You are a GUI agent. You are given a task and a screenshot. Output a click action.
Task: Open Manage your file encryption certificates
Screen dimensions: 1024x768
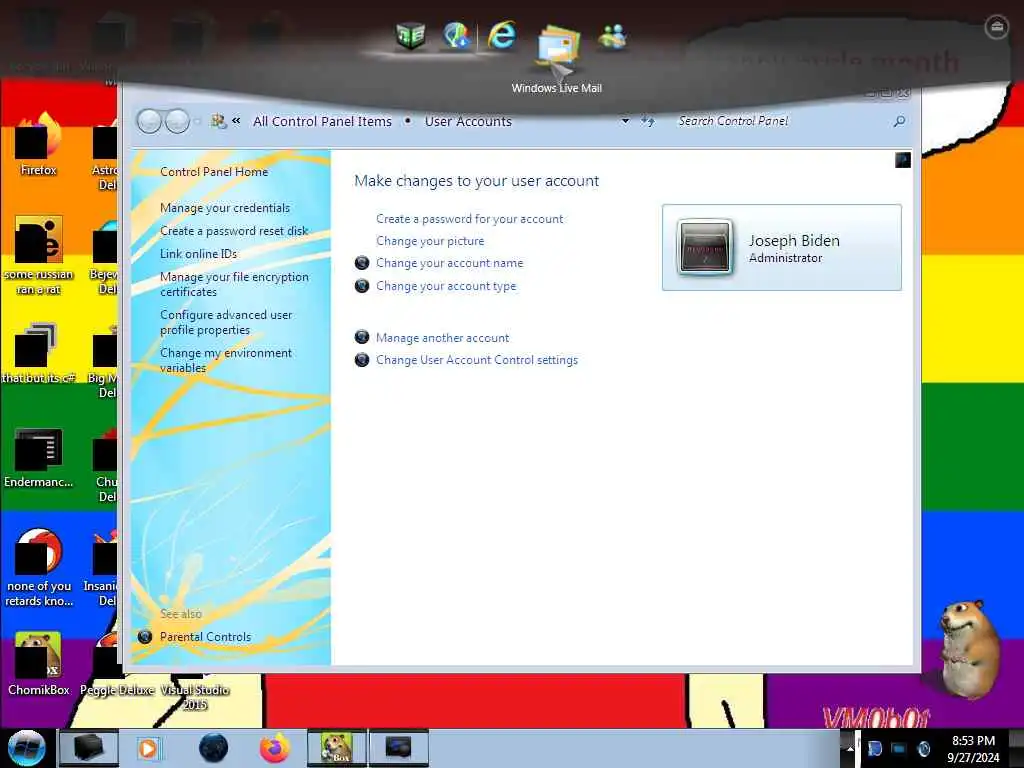click(234, 284)
